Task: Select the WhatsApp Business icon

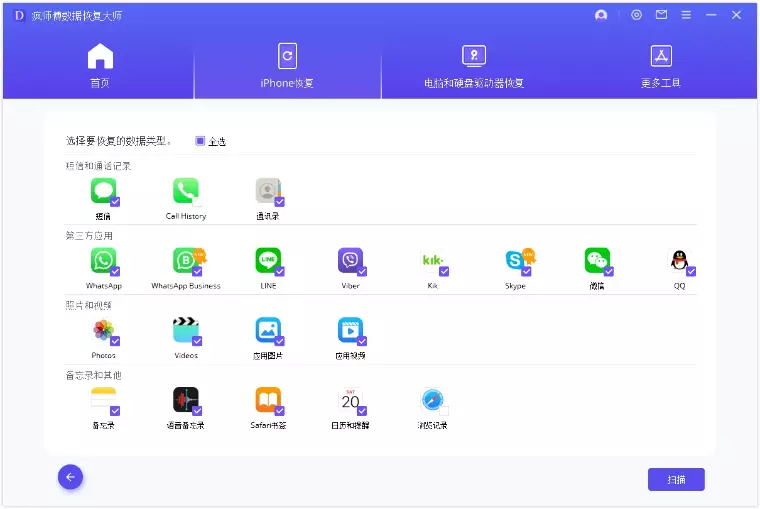Action: coord(186,260)
